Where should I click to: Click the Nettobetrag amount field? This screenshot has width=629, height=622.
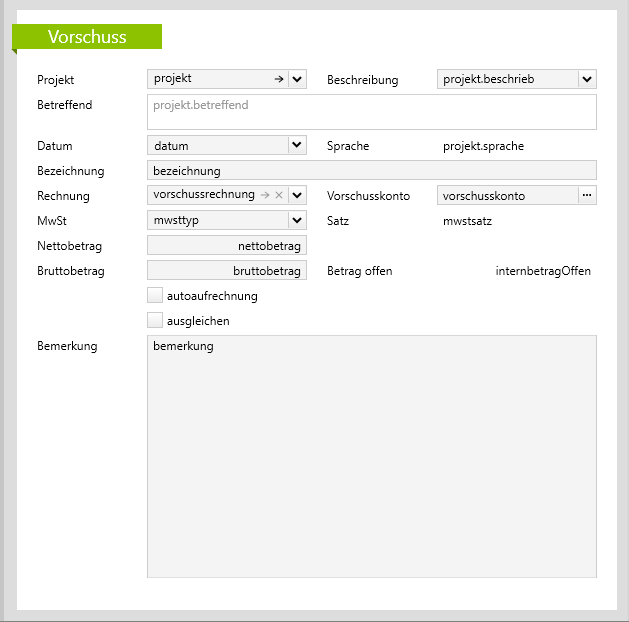point(226,245)
